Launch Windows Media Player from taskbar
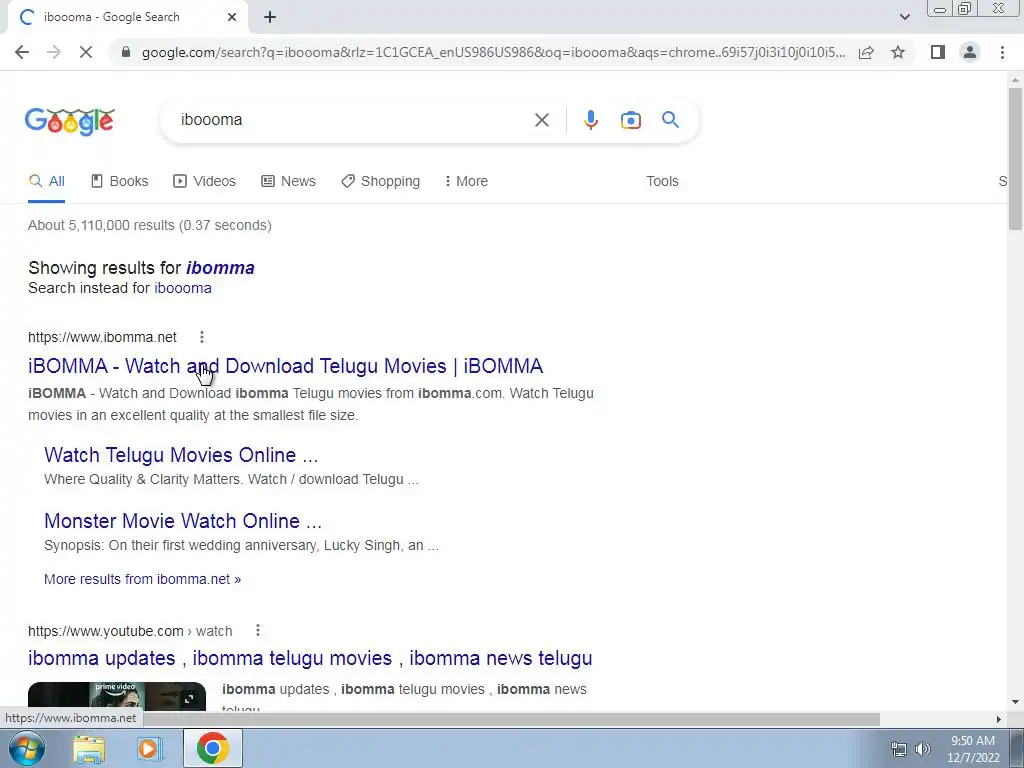The height and width of the screenshot is (768, 1024). [x=150, y=748]
